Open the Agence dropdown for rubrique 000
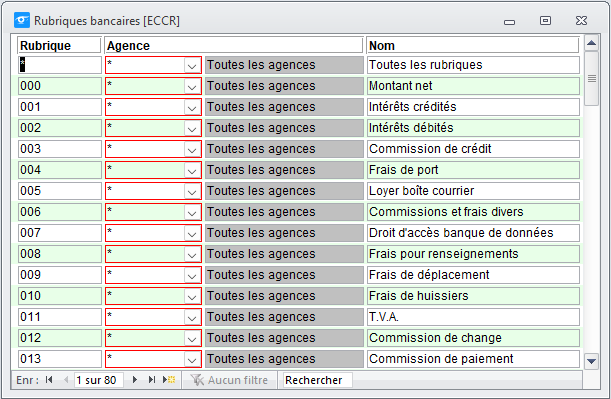611x399 pixels. tap(192, 86)
